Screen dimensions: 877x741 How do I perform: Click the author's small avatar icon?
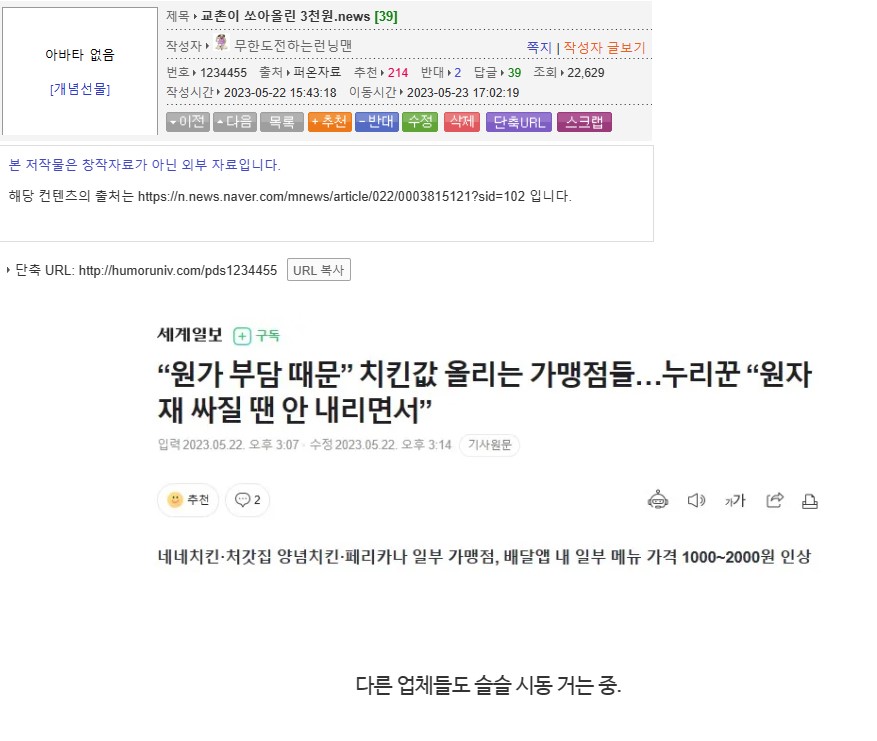click(221, 43)
